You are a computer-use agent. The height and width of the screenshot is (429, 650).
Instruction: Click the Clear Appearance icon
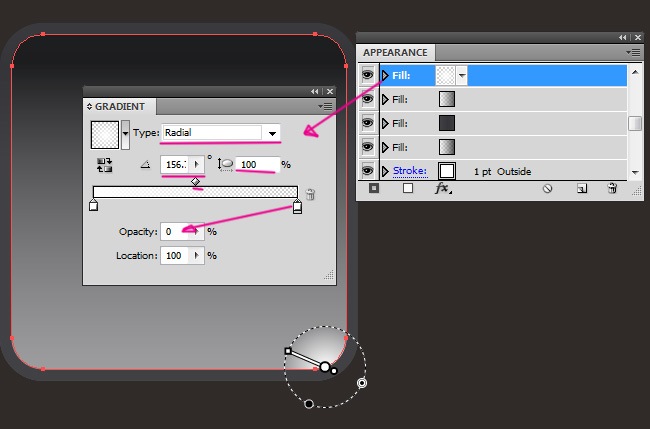pos(548,188)
